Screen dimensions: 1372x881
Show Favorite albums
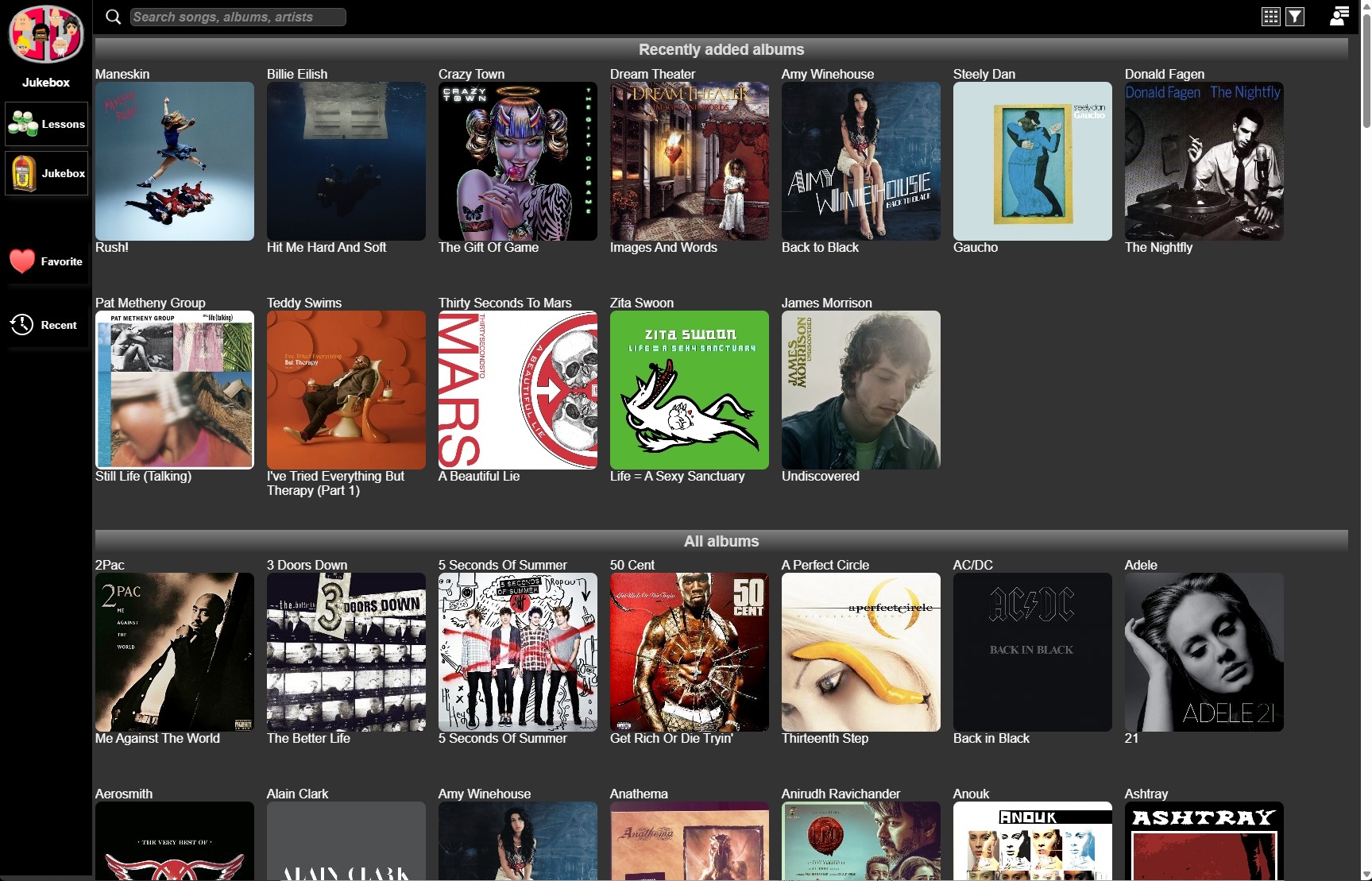coord(46,261)
